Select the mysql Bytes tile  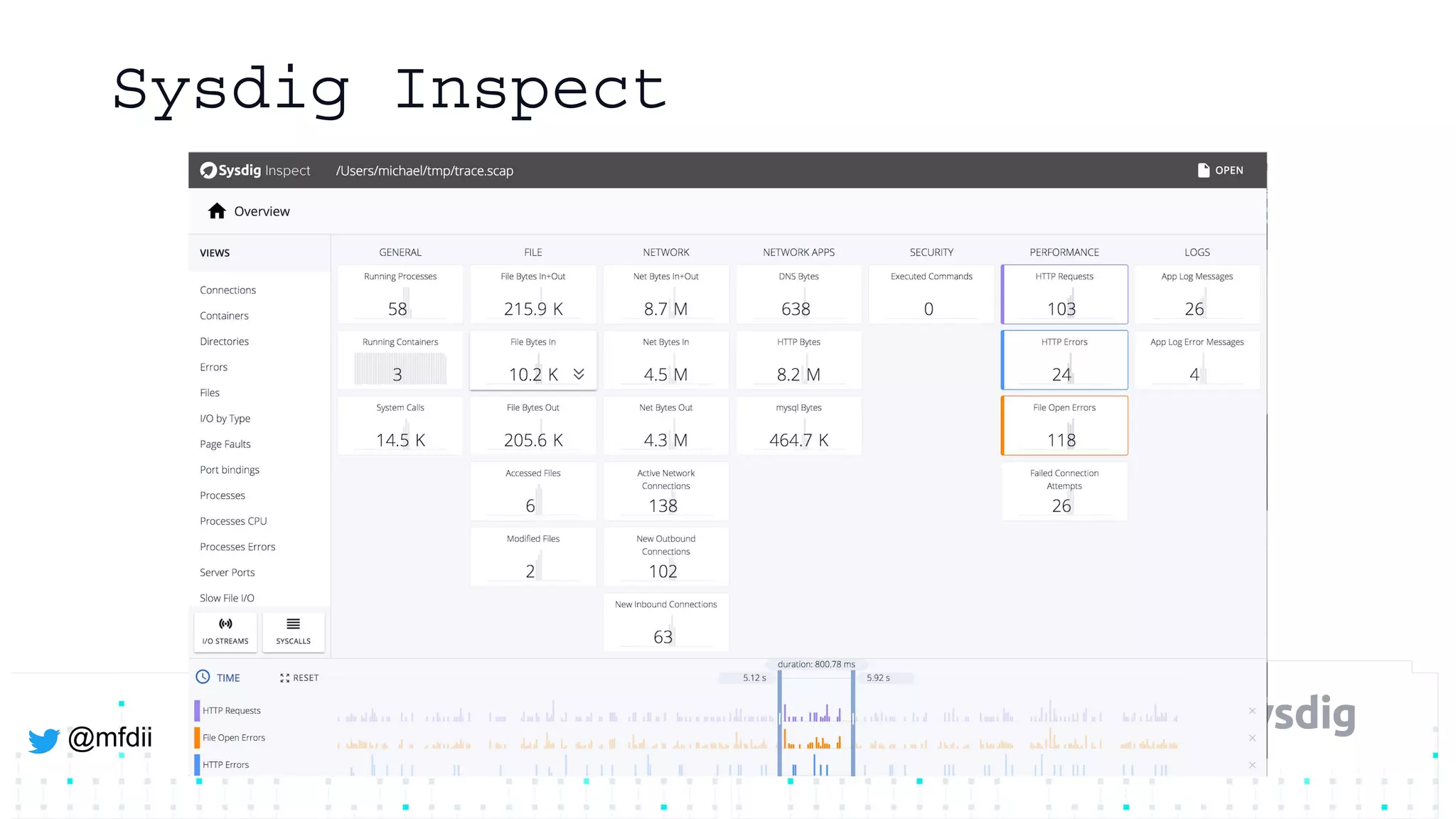799,425
